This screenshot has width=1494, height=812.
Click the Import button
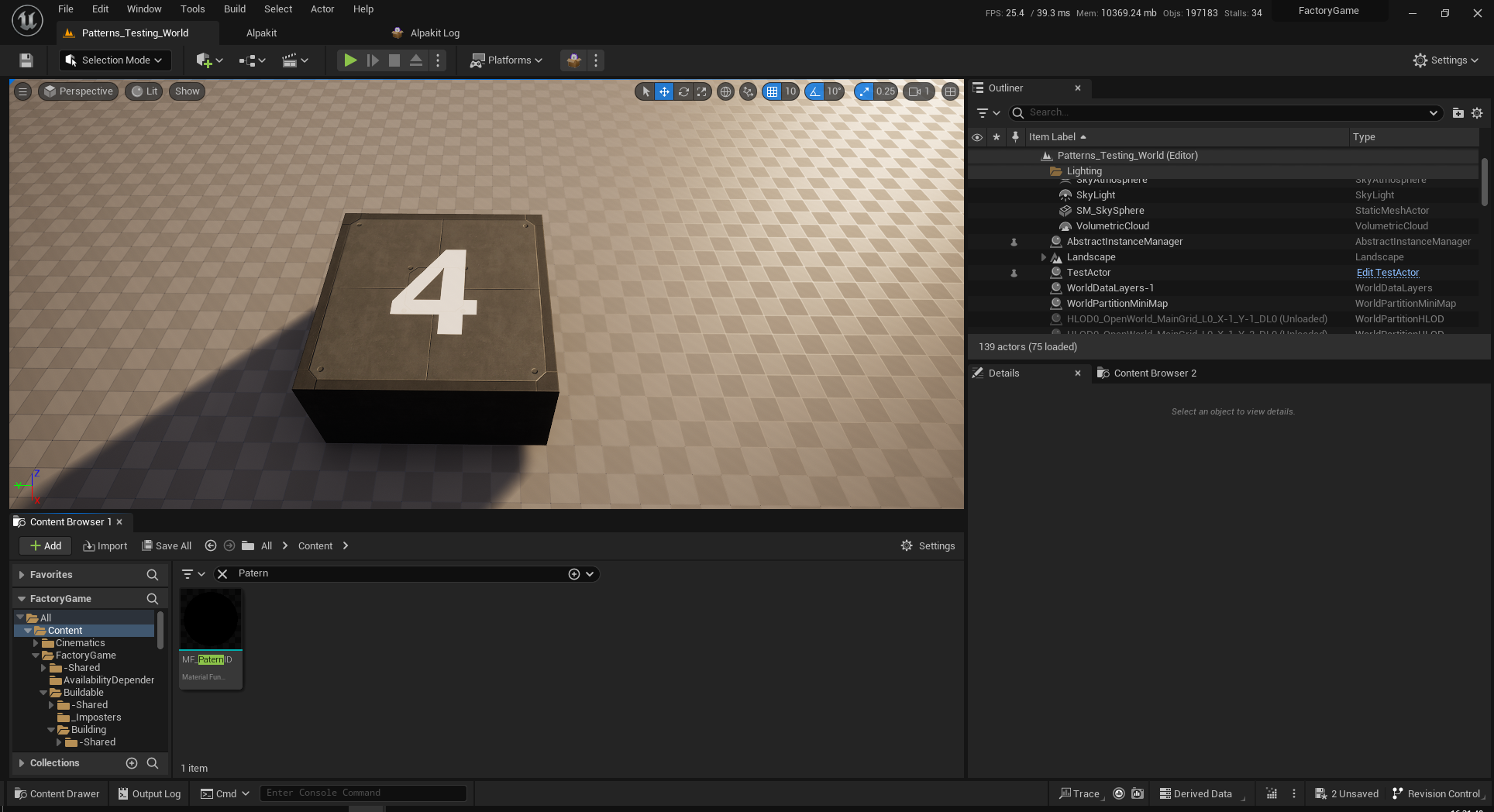pyautogui.click(x=105, y=546)
